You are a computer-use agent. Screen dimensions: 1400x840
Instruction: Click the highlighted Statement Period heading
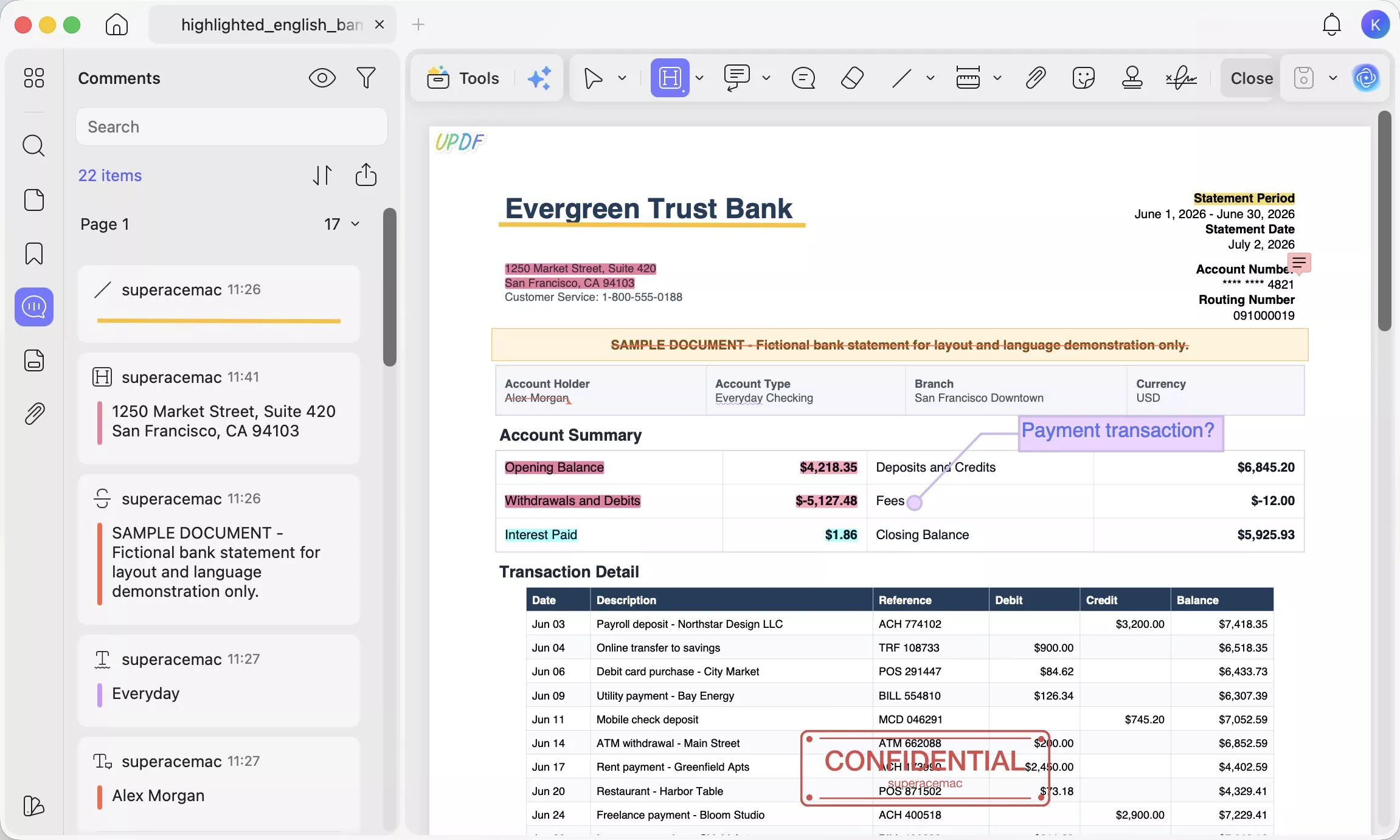(1244, 198)
